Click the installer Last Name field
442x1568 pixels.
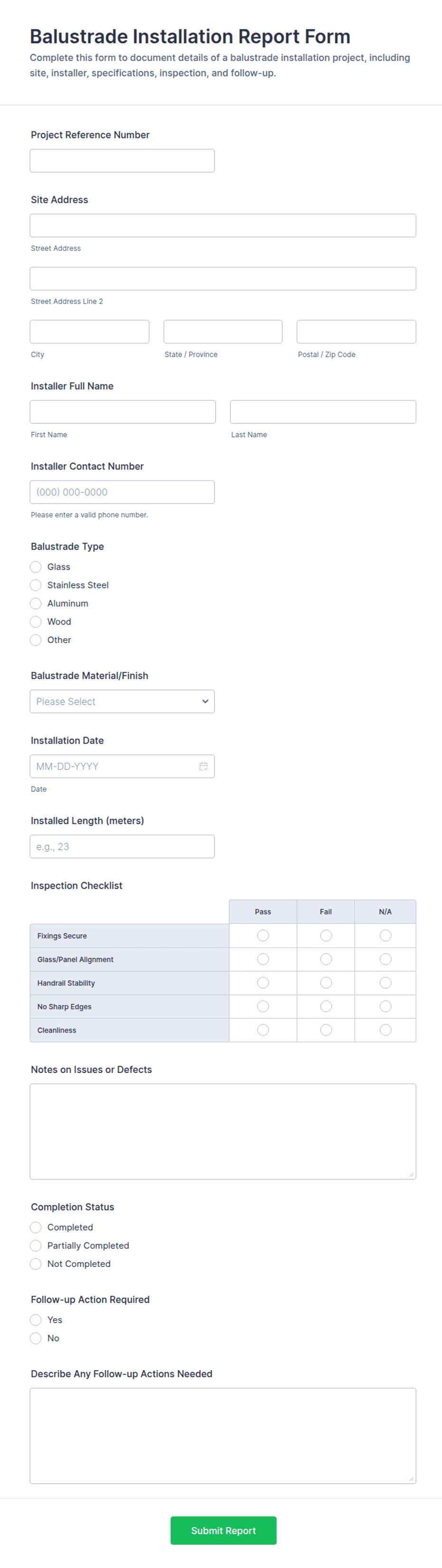(x=323, y=411)
